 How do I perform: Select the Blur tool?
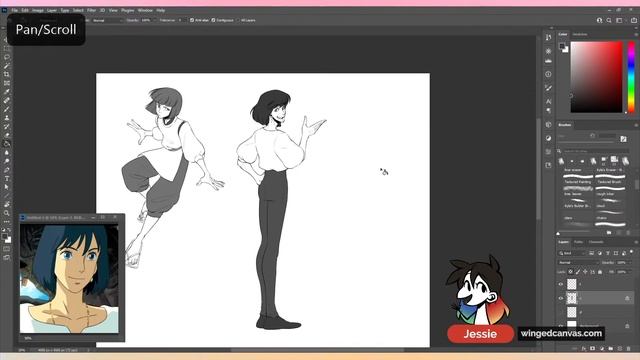tap(7, 152)
